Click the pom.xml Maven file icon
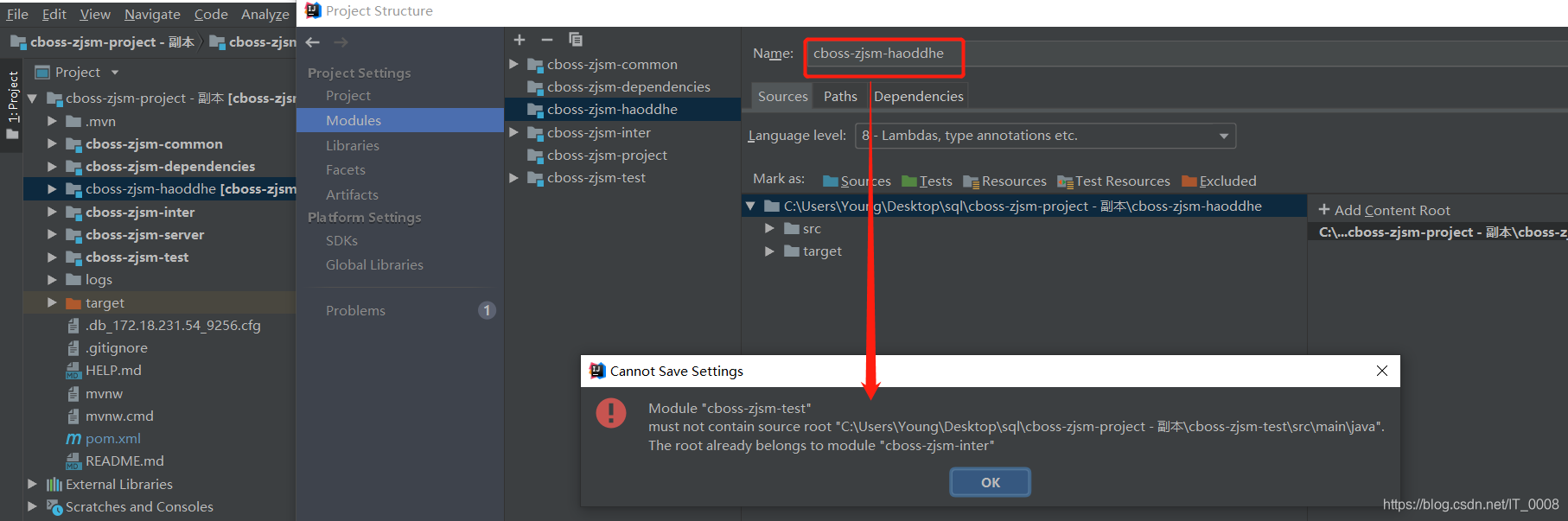The image size is (1568, 521). [73, 439]
